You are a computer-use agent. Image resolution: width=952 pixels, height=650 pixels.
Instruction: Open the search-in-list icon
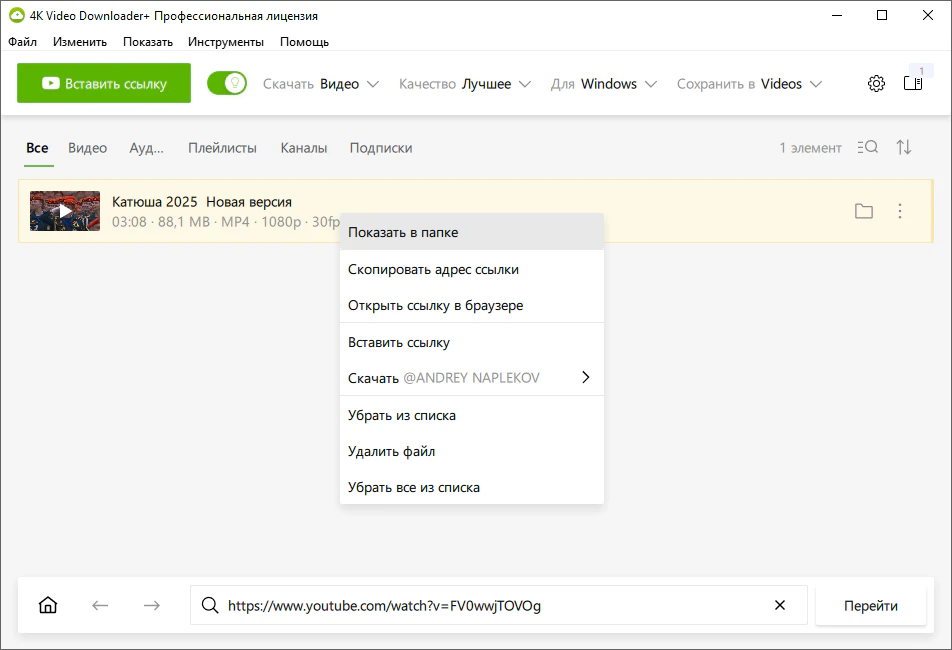868,147
